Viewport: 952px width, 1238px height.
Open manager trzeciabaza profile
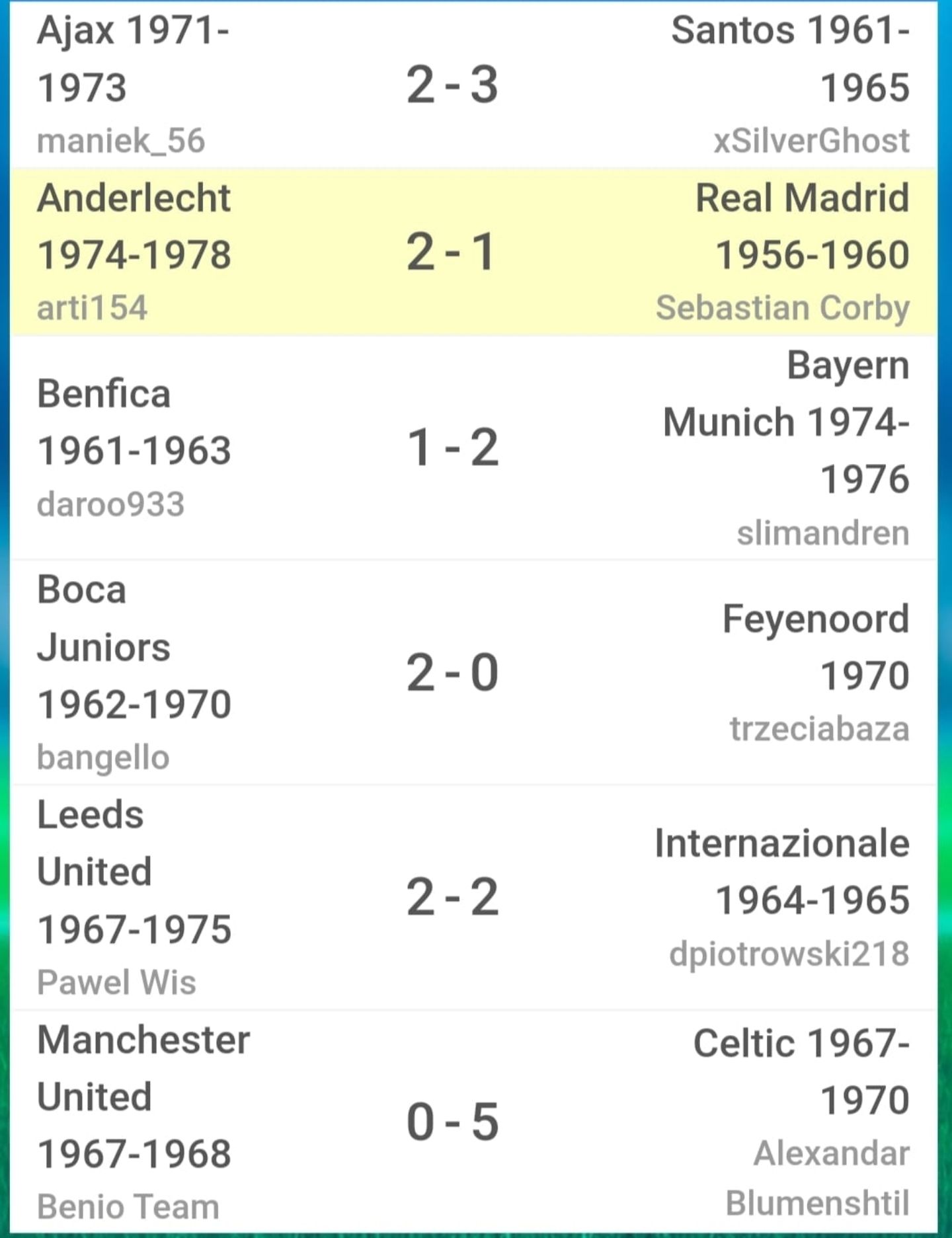(x=820, y=729)
